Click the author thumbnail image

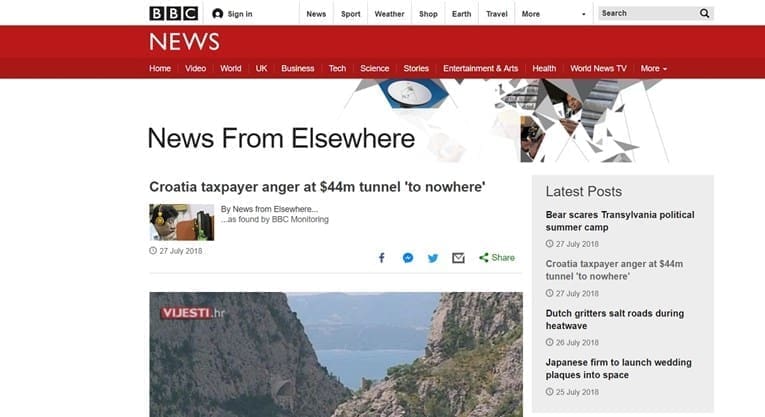point(181,222)
